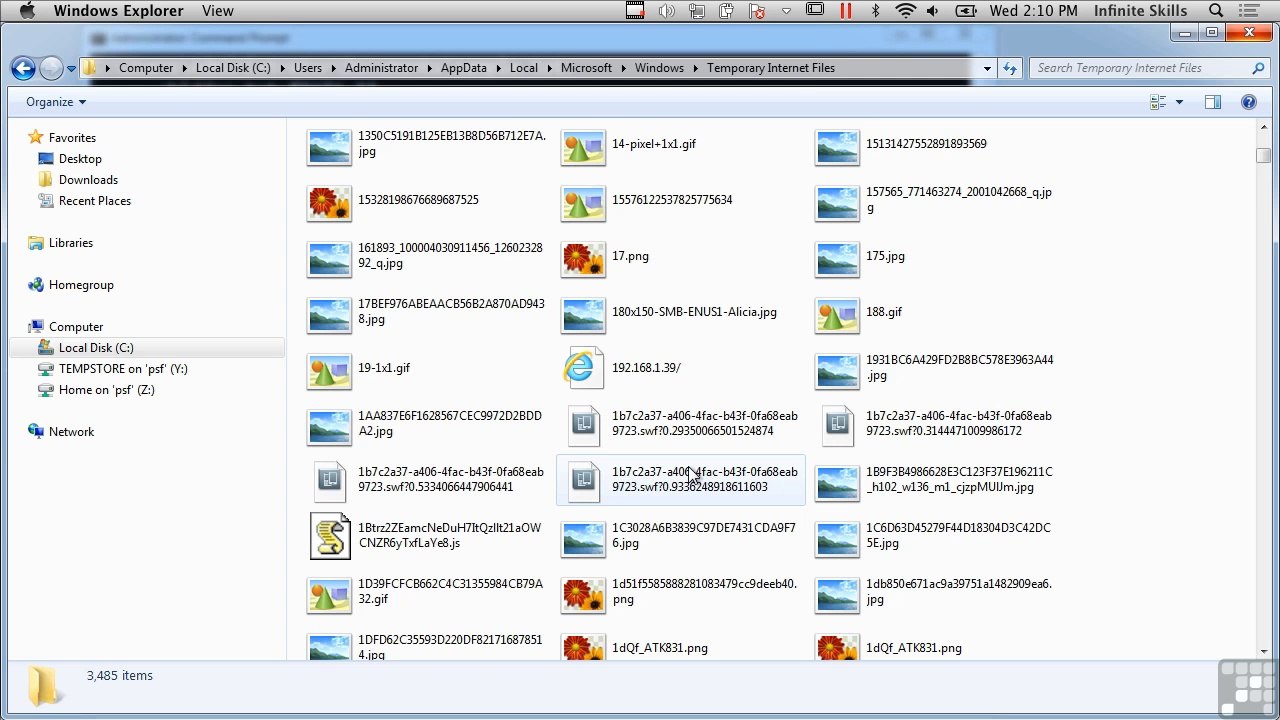Click Computer in the address bar
The width and height of the screenshot is (1280, 720).
point(146,68)
